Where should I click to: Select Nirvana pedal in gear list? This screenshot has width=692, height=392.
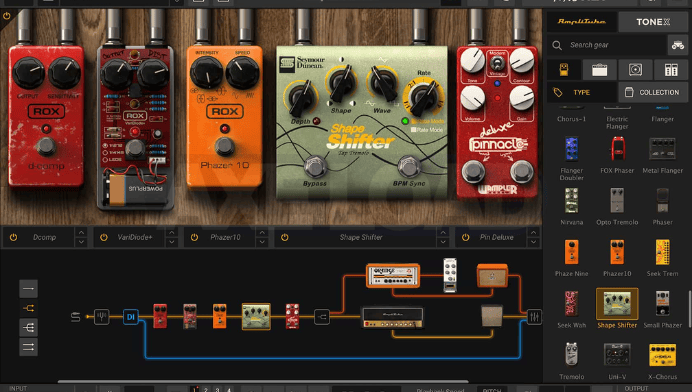[572, 206]
